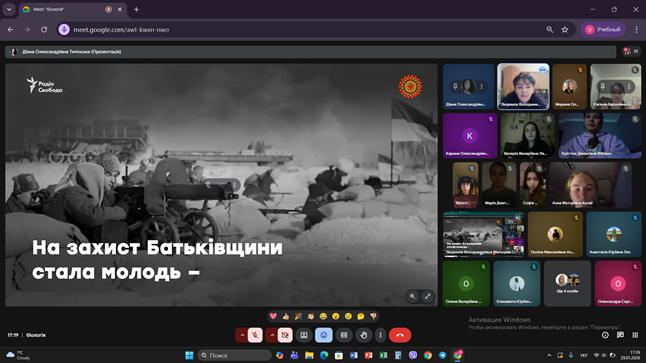The image size is (646, 363).
Task: Send the heart emoji reaction
Action: 273,316
